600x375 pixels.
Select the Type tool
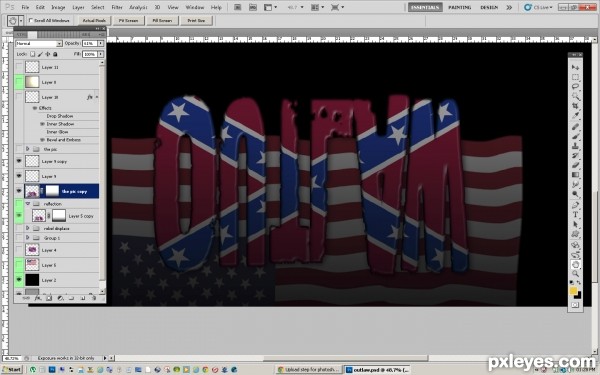(575, 215)
